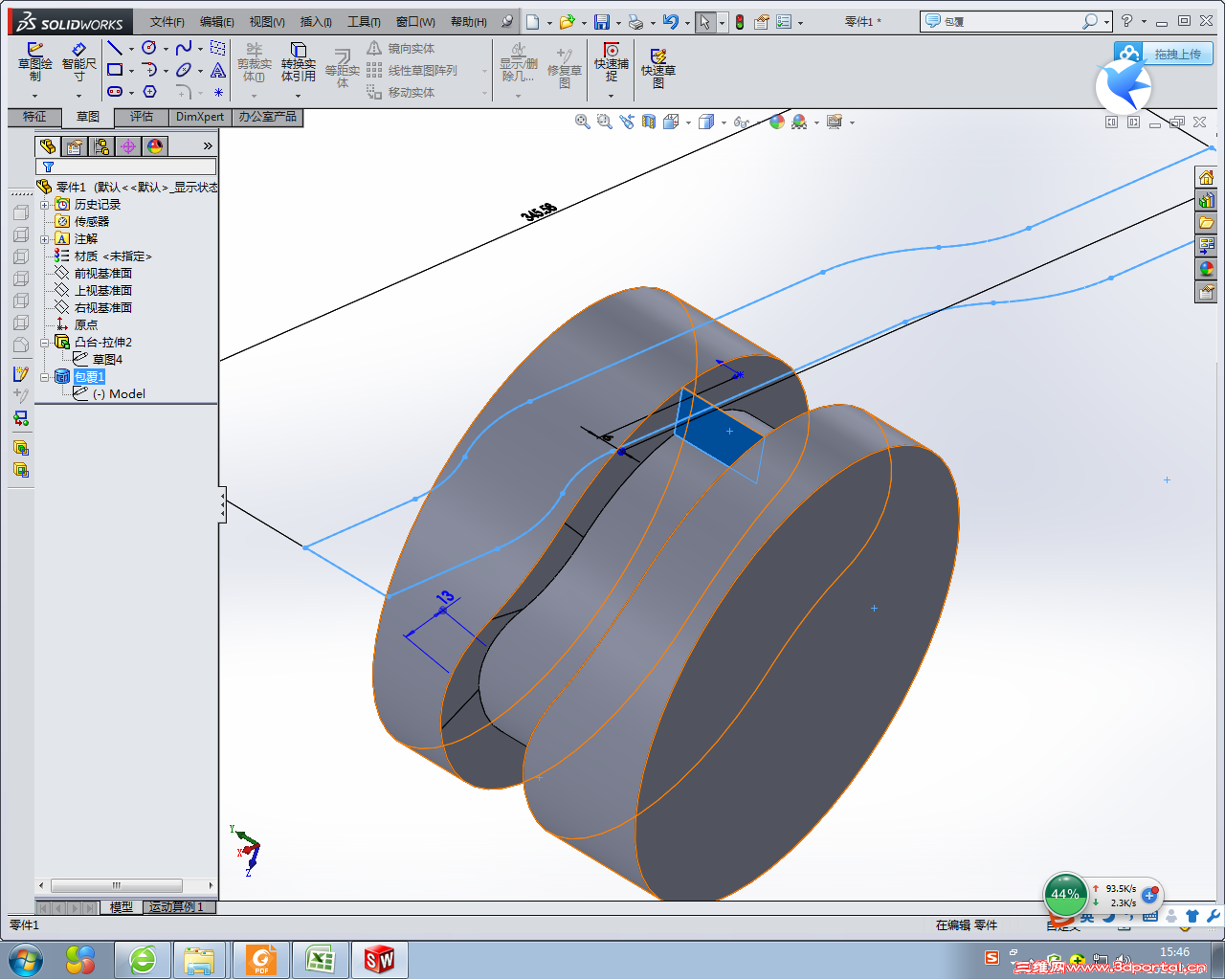Select the Ellipse sketch tool

[x=184, y=70]
